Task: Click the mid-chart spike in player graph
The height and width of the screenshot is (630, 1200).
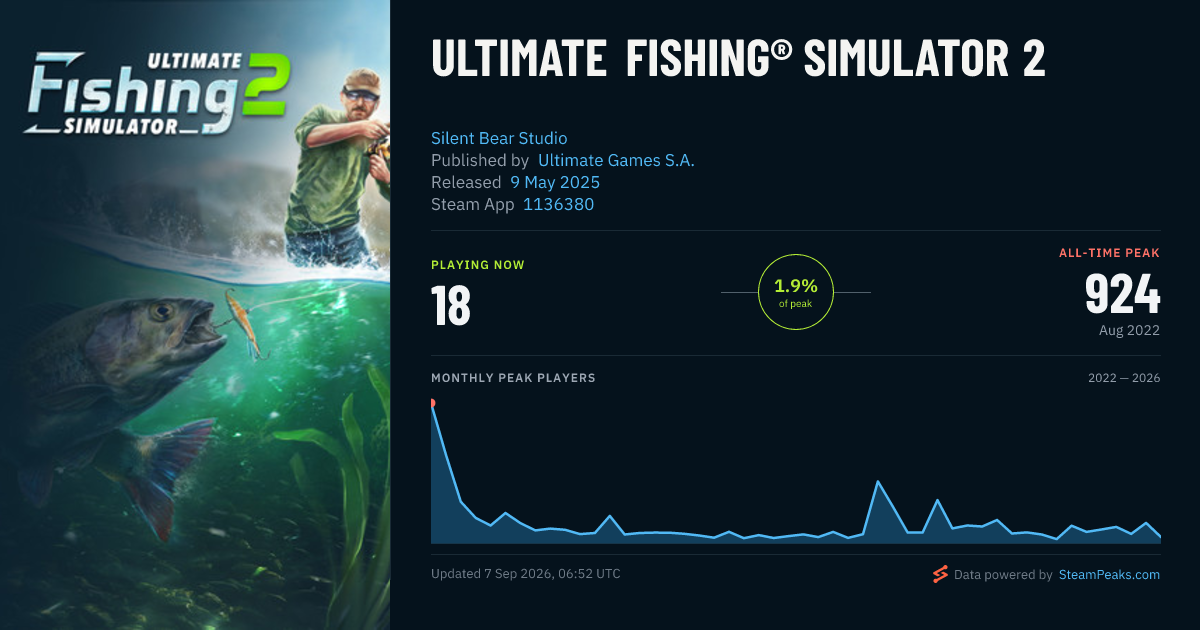Action: pos(878,482)
